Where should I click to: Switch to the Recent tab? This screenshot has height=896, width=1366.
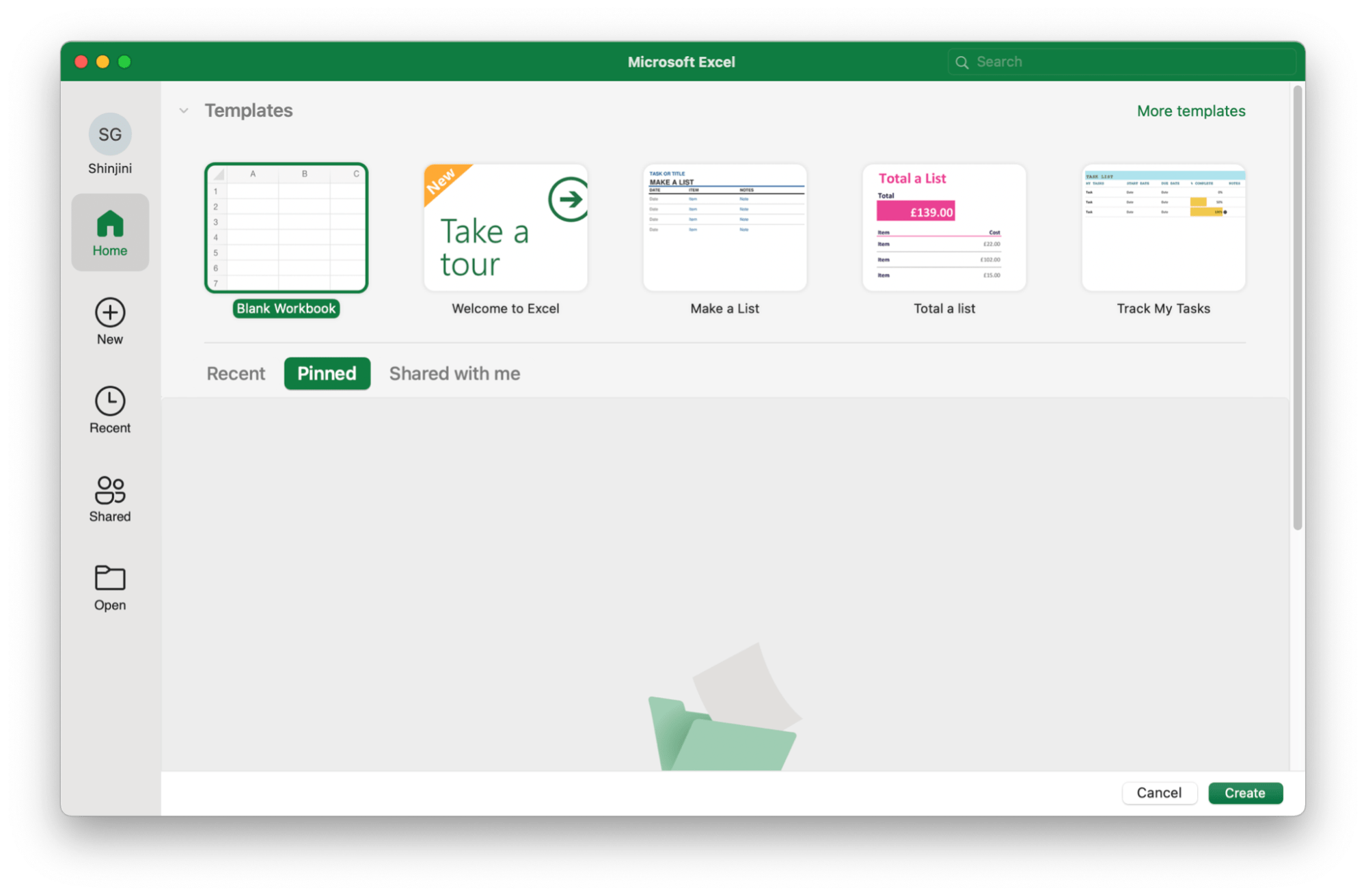click(236, 374)
